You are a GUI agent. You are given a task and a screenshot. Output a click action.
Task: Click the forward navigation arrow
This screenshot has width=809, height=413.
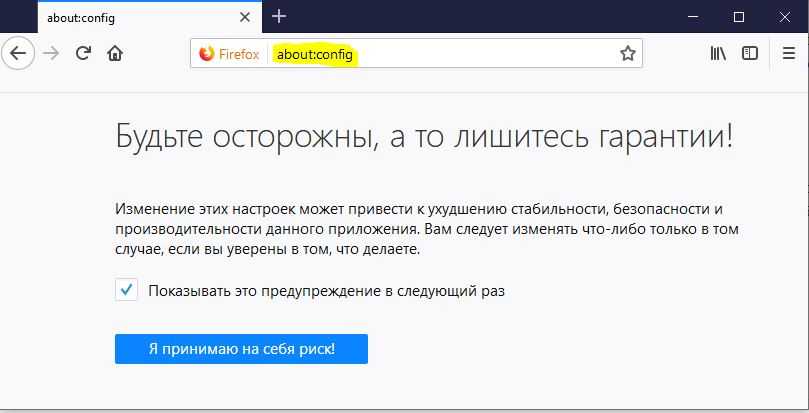coord(50,54)
